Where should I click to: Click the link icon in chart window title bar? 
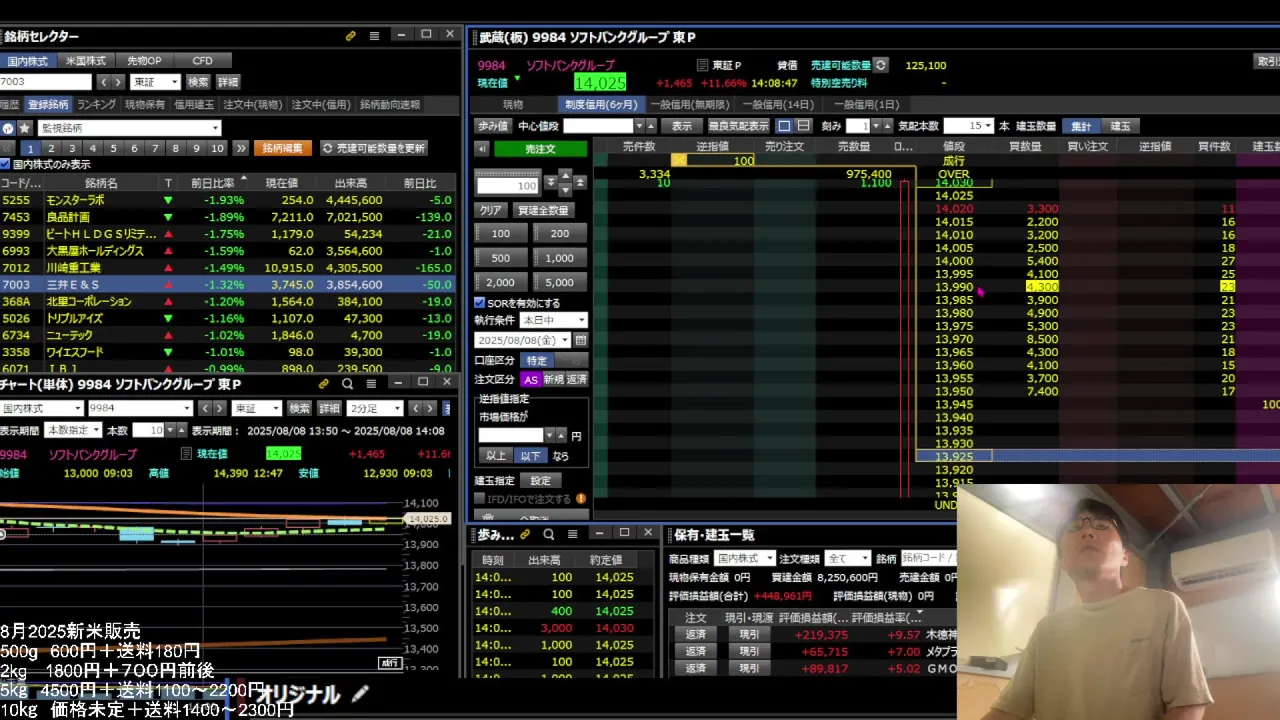click(x=324, y=383)
